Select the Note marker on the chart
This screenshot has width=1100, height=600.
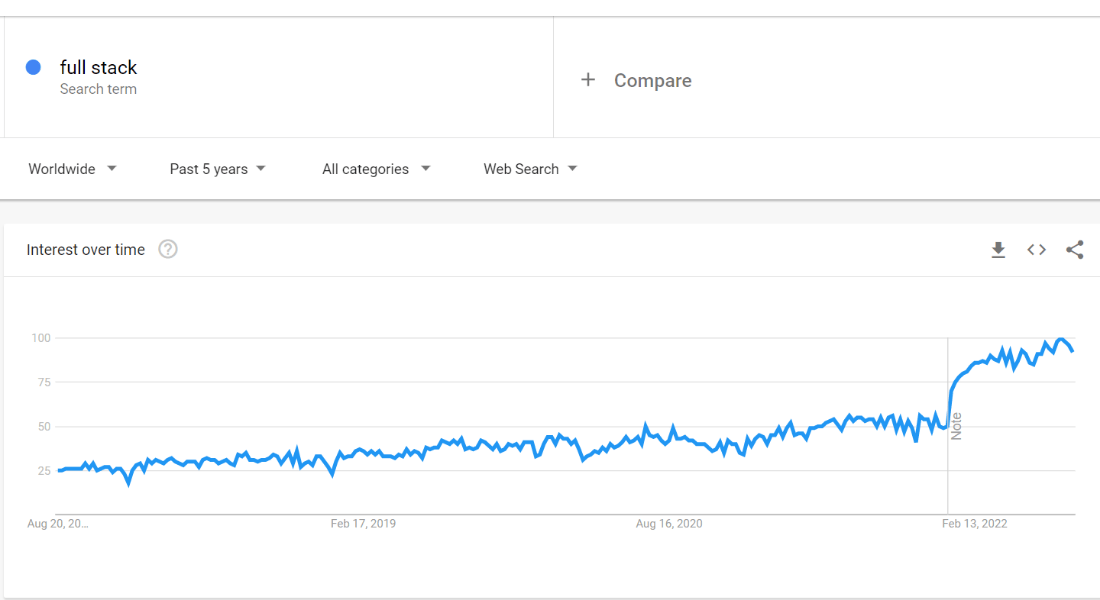click(956, 426)
